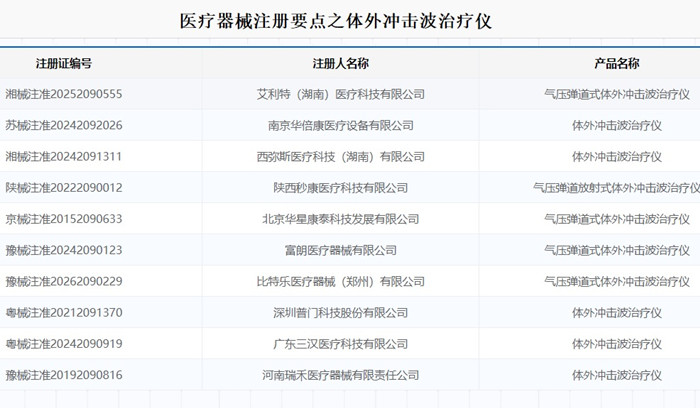700x408 pixels.
Task: Select registration number 豫械注准20242090123
Action: click(x=64, y=250)
